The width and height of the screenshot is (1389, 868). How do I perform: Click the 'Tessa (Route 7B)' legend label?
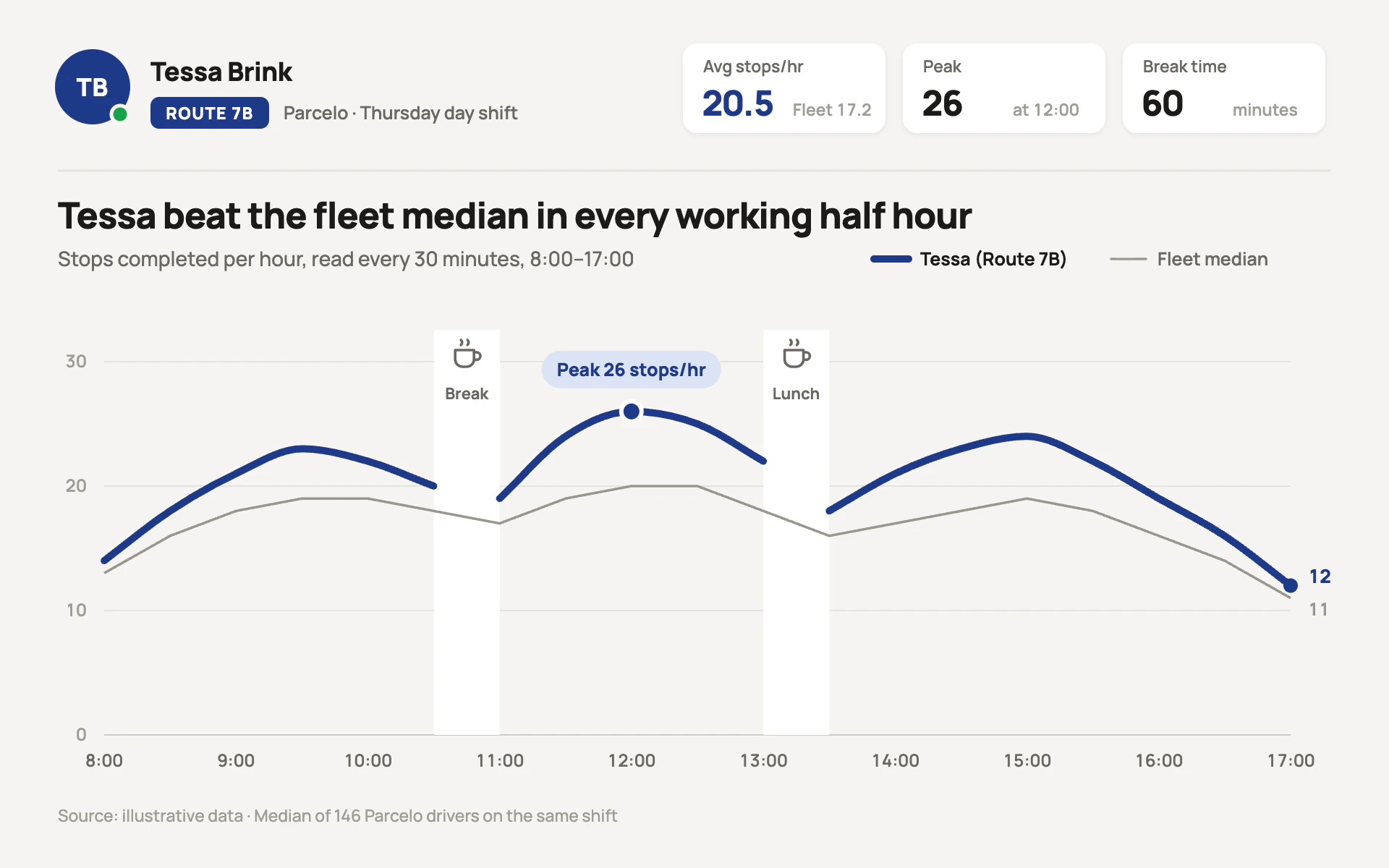(993, 259)
